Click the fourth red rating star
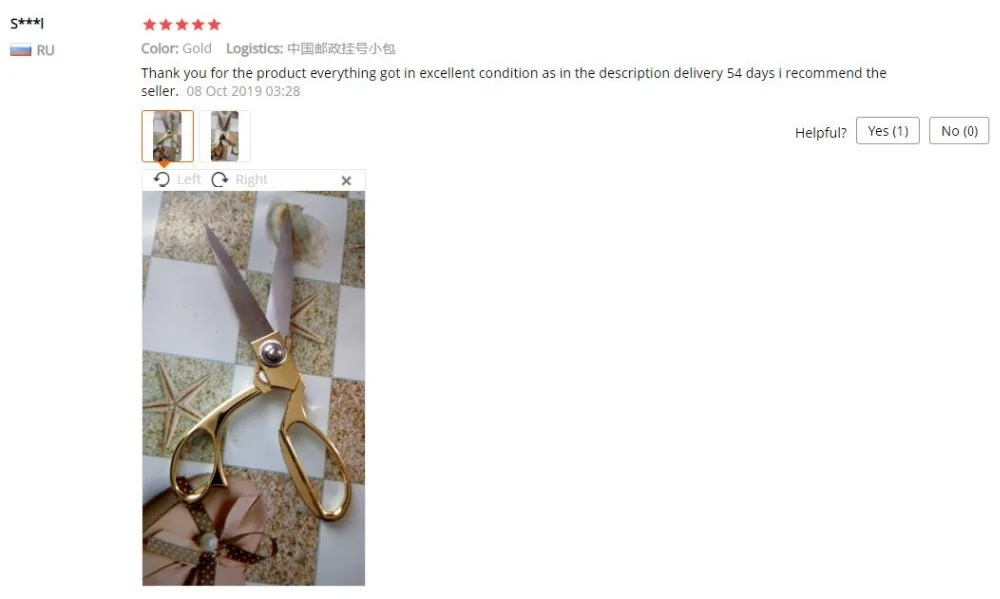The width and height of the screenshot is (1000, 599). (x=198, y=24)
